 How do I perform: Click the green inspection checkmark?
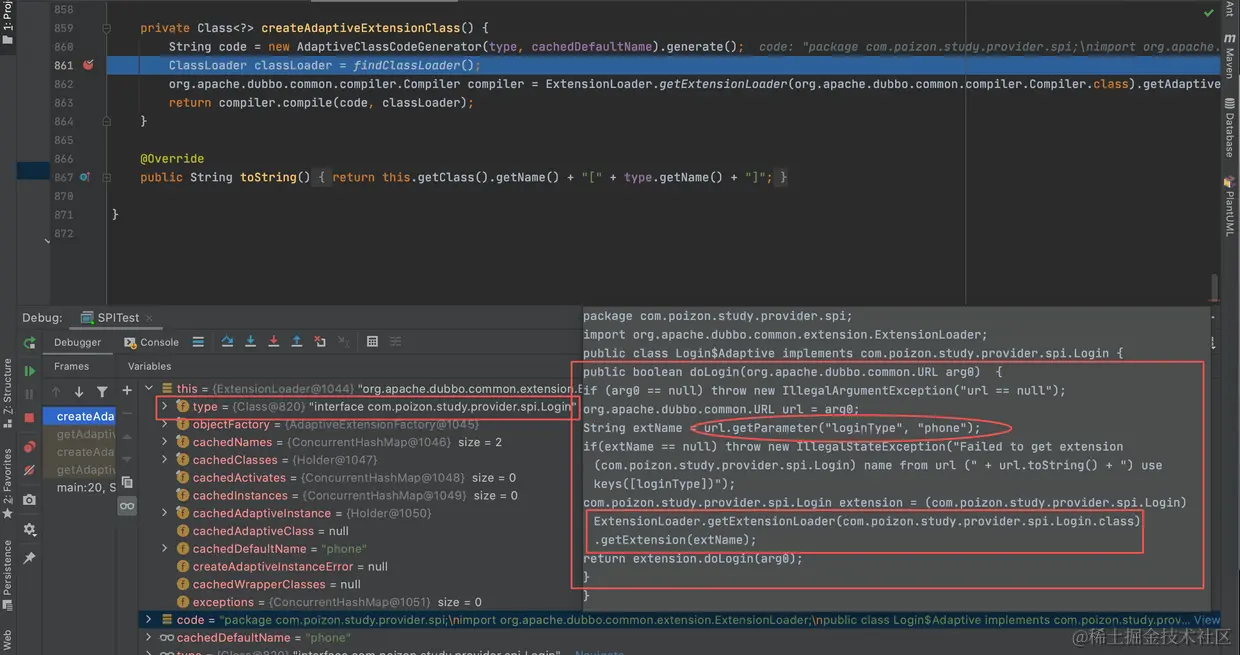pos(1210,11)
